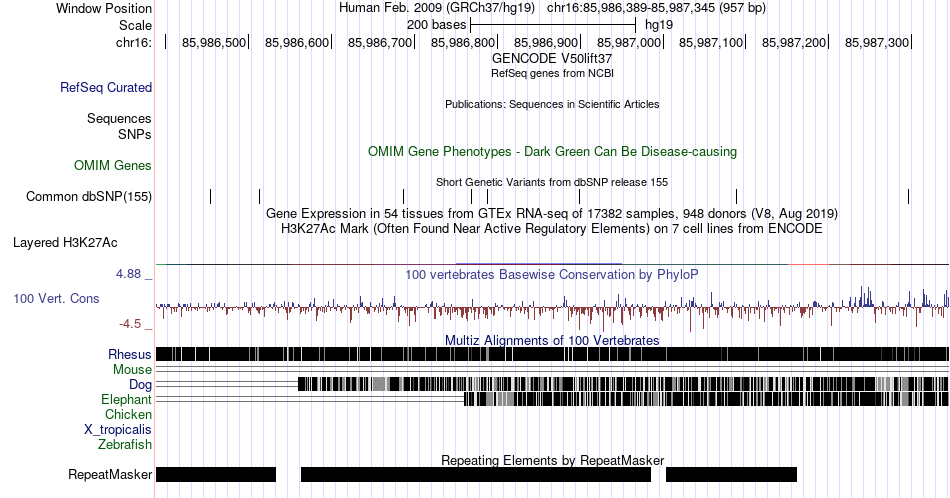Click the 100 Vert. Cons track label

point(56,298)
